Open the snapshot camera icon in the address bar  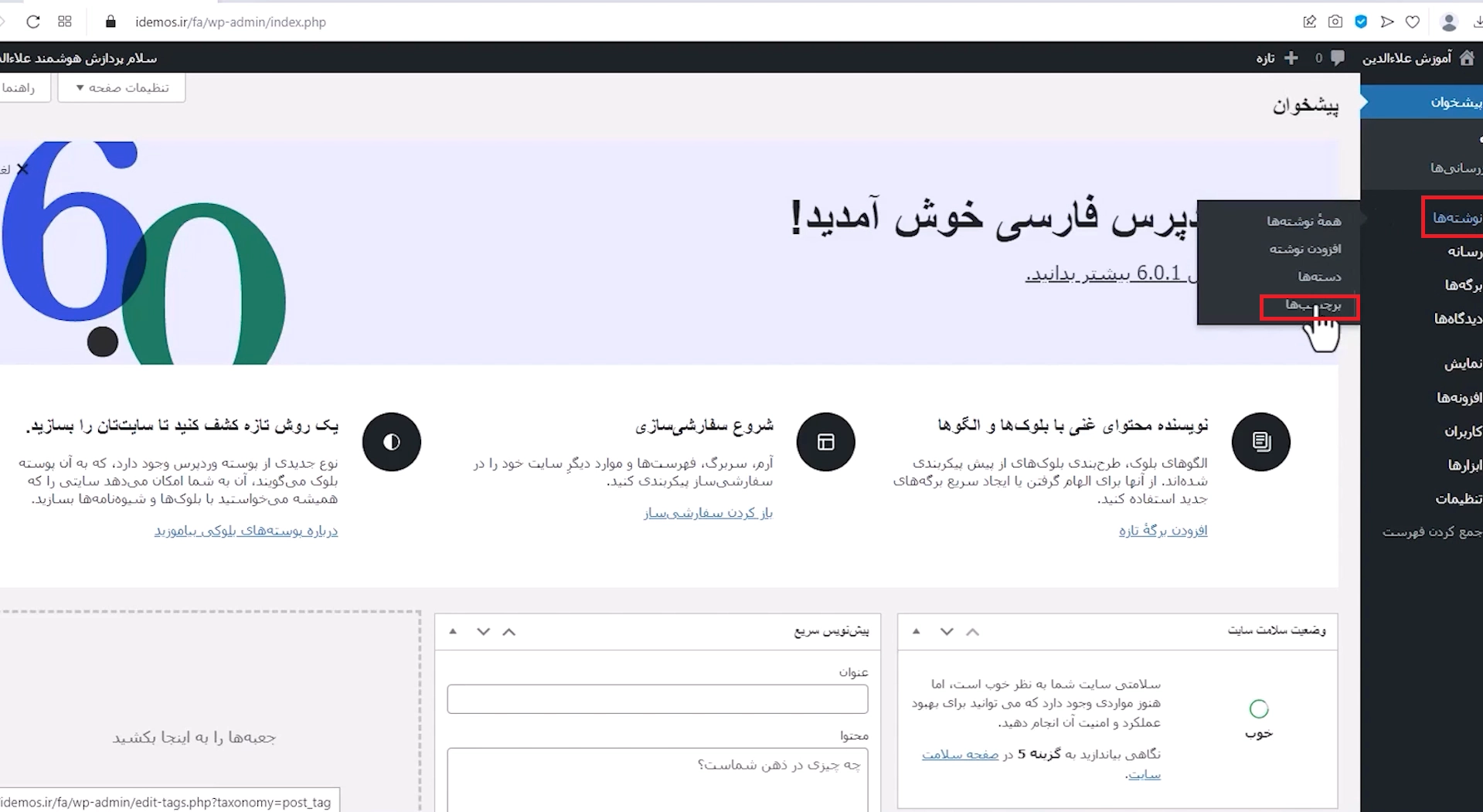click(x=1335, y=22)
